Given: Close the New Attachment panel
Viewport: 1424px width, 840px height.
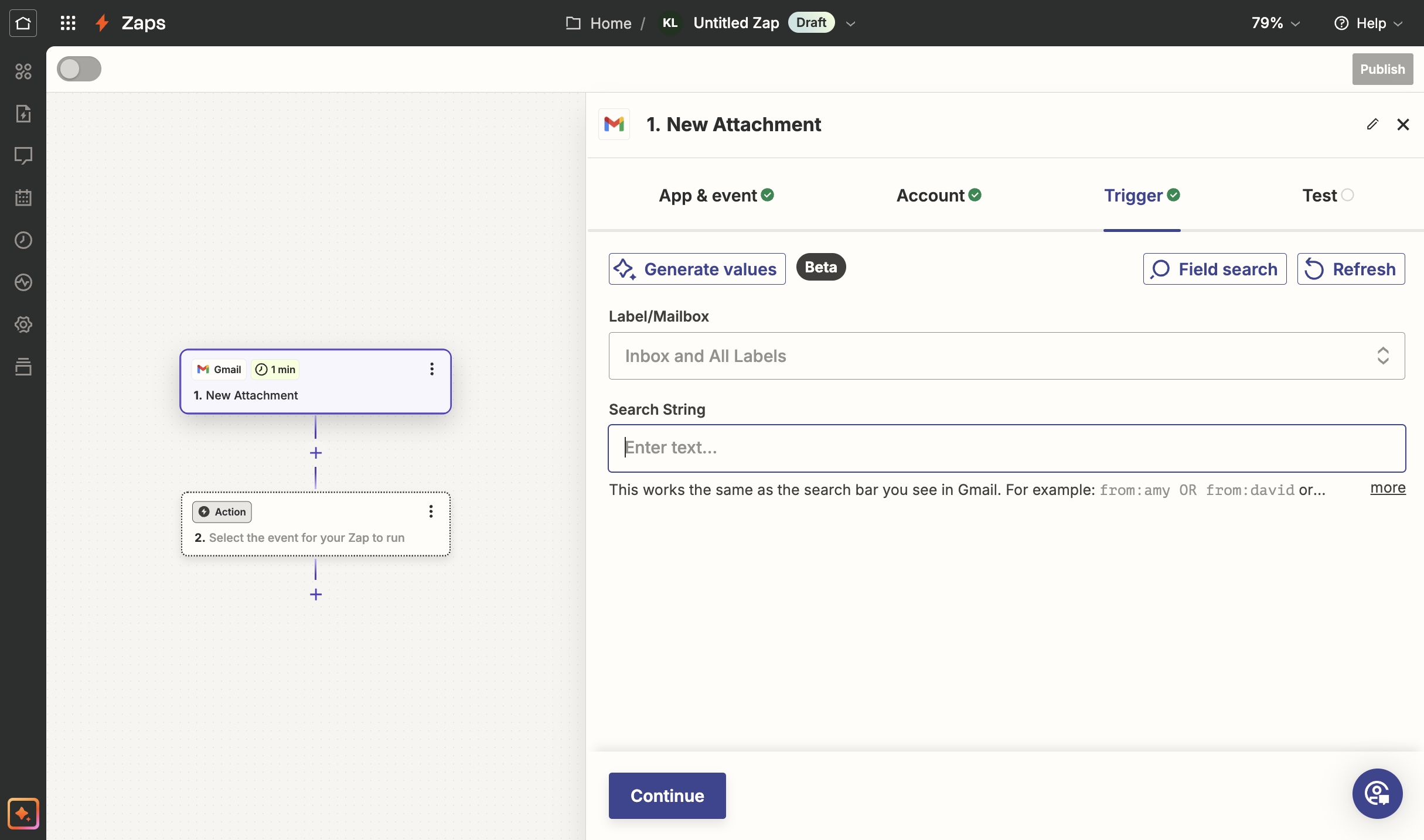Looking at the screenshot, I should [x=1403, y=124].
